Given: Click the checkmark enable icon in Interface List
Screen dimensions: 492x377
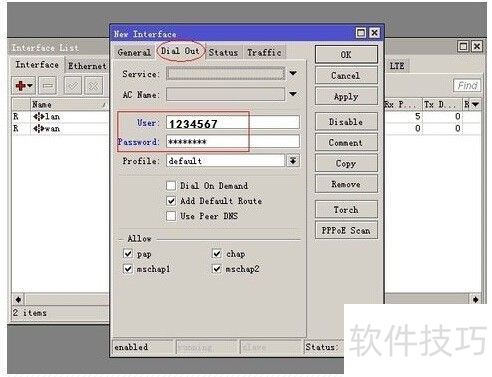Looking at the screenshot, I should click(73, 86).
